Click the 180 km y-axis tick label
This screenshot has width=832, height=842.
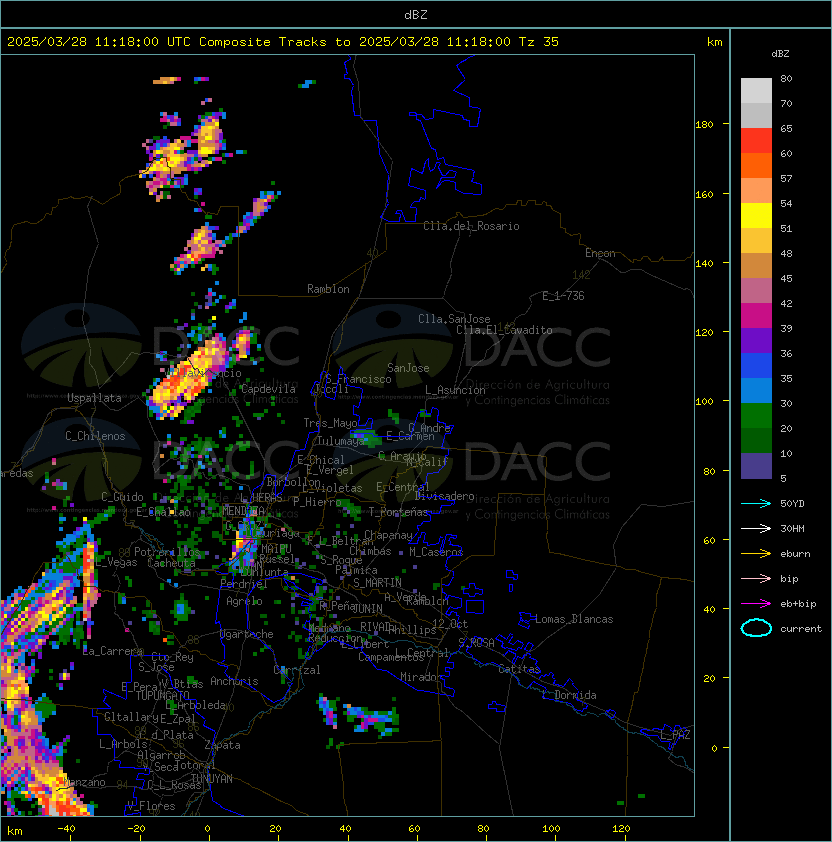[704, 125]
